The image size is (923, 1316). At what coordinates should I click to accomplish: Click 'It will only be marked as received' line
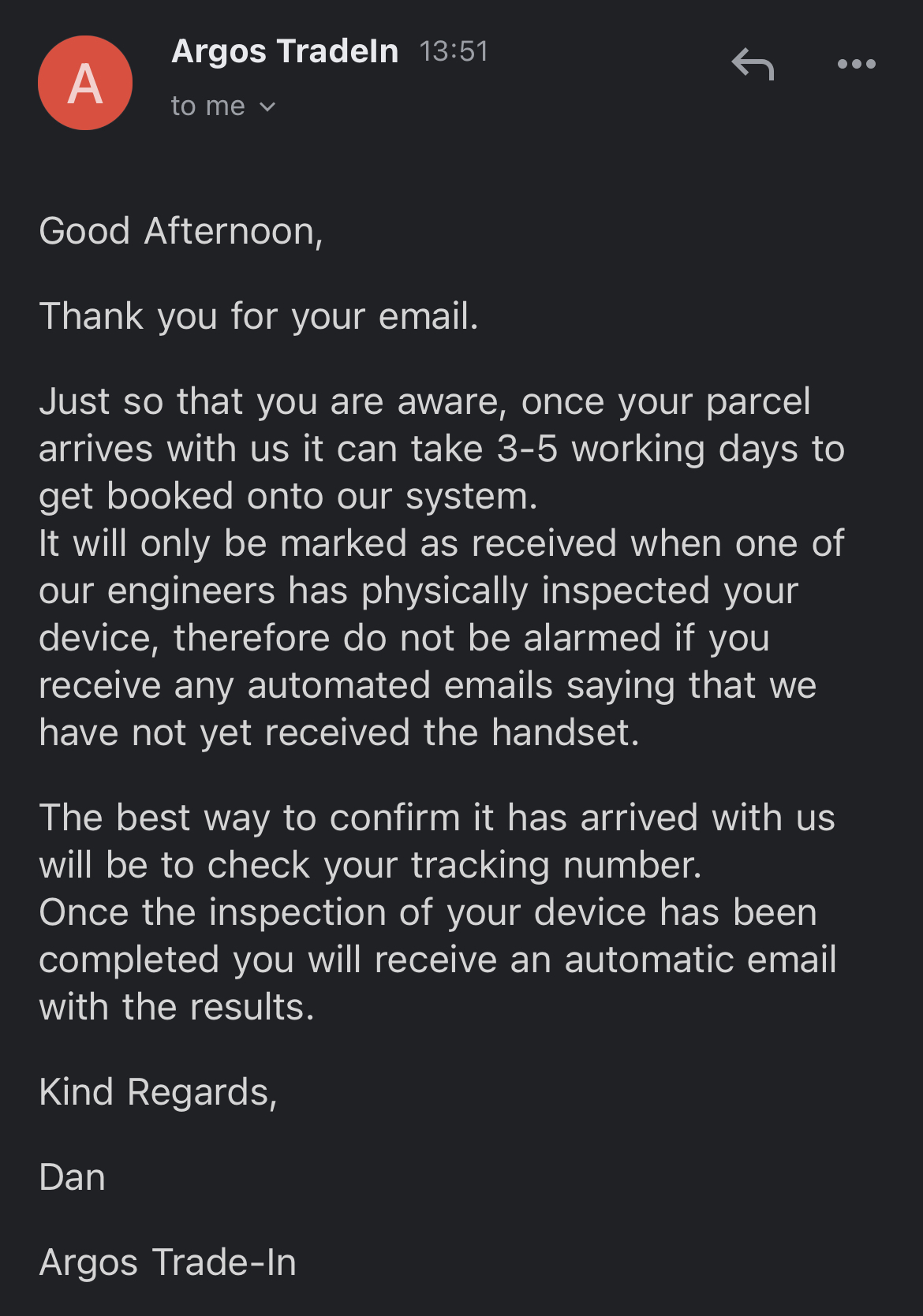[x=442, y=543]
